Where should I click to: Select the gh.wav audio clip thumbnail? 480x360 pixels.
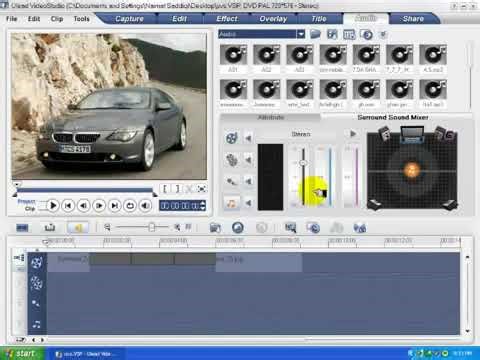click(366, 89)
